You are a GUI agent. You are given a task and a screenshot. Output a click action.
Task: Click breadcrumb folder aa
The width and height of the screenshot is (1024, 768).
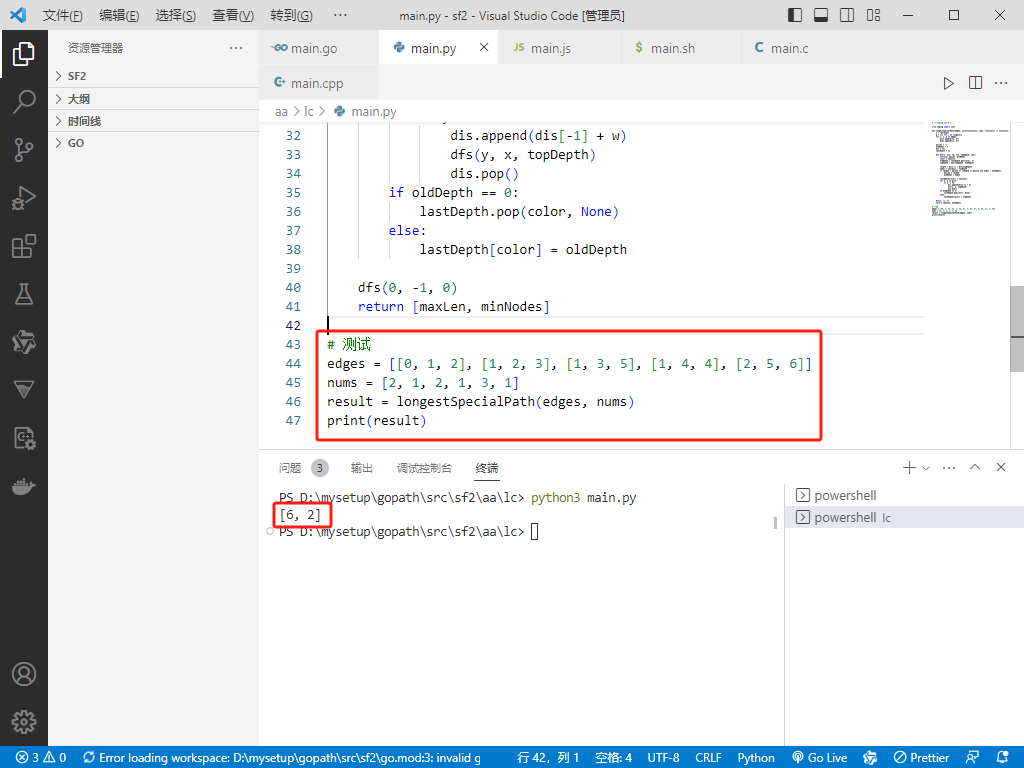(x=281, y=112)
